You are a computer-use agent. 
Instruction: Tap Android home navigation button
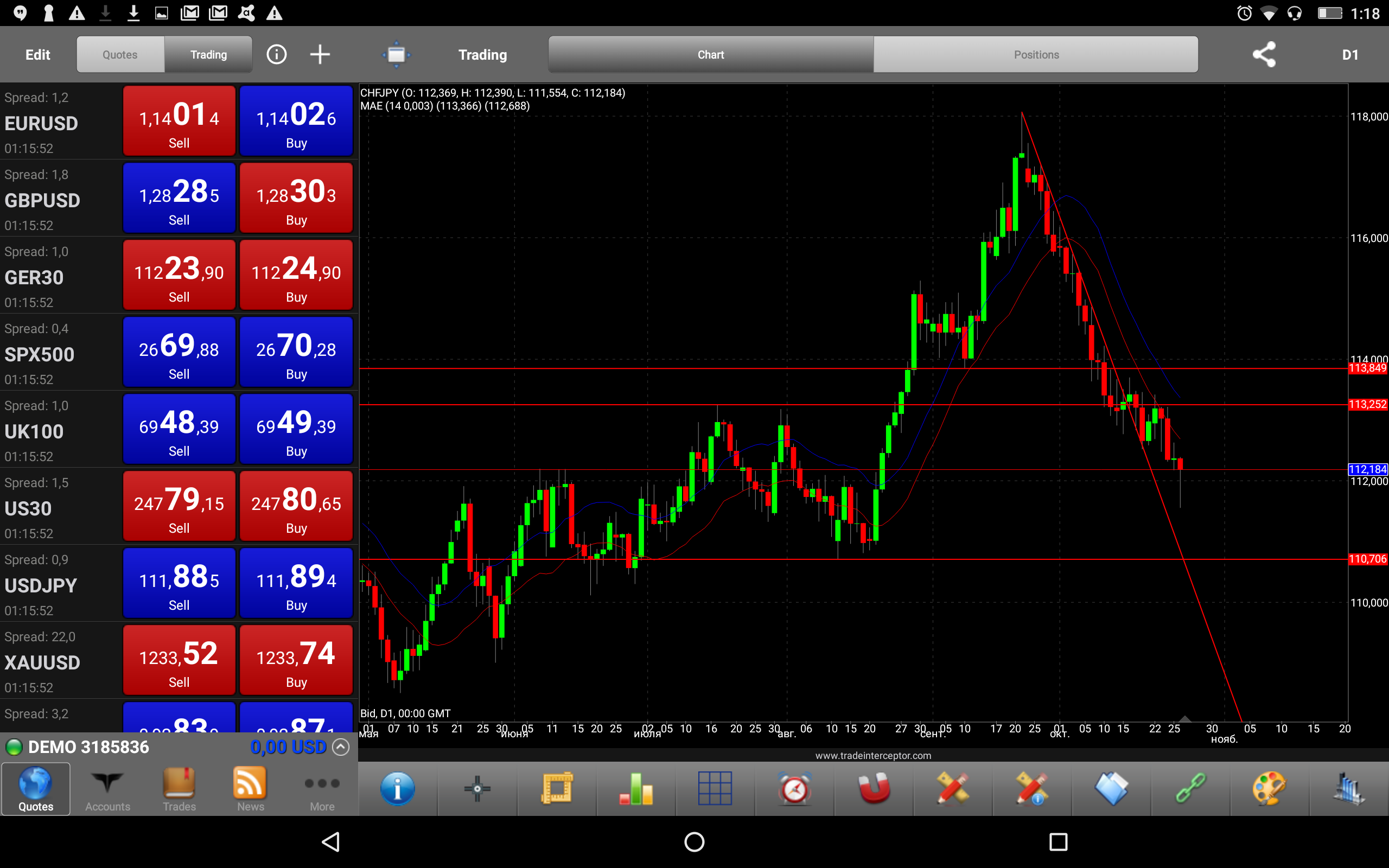pyautogui.click(x=694, y=842)
